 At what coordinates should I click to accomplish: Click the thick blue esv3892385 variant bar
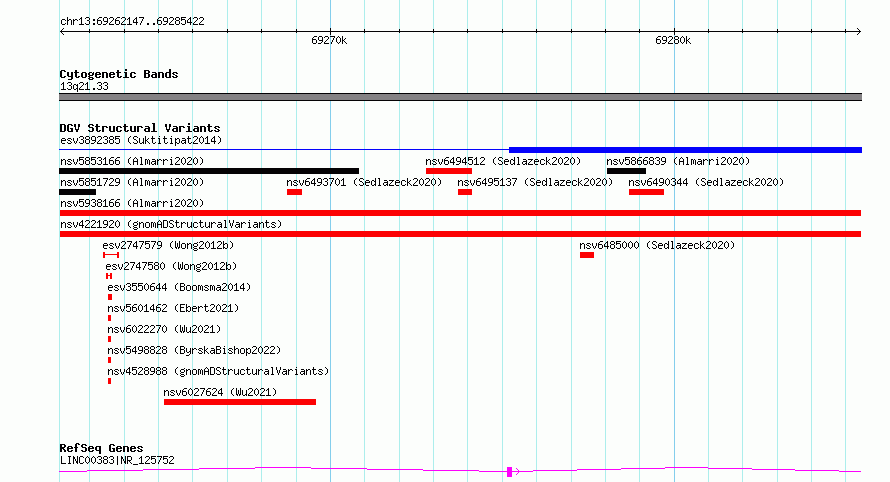[x=685, y=150]
